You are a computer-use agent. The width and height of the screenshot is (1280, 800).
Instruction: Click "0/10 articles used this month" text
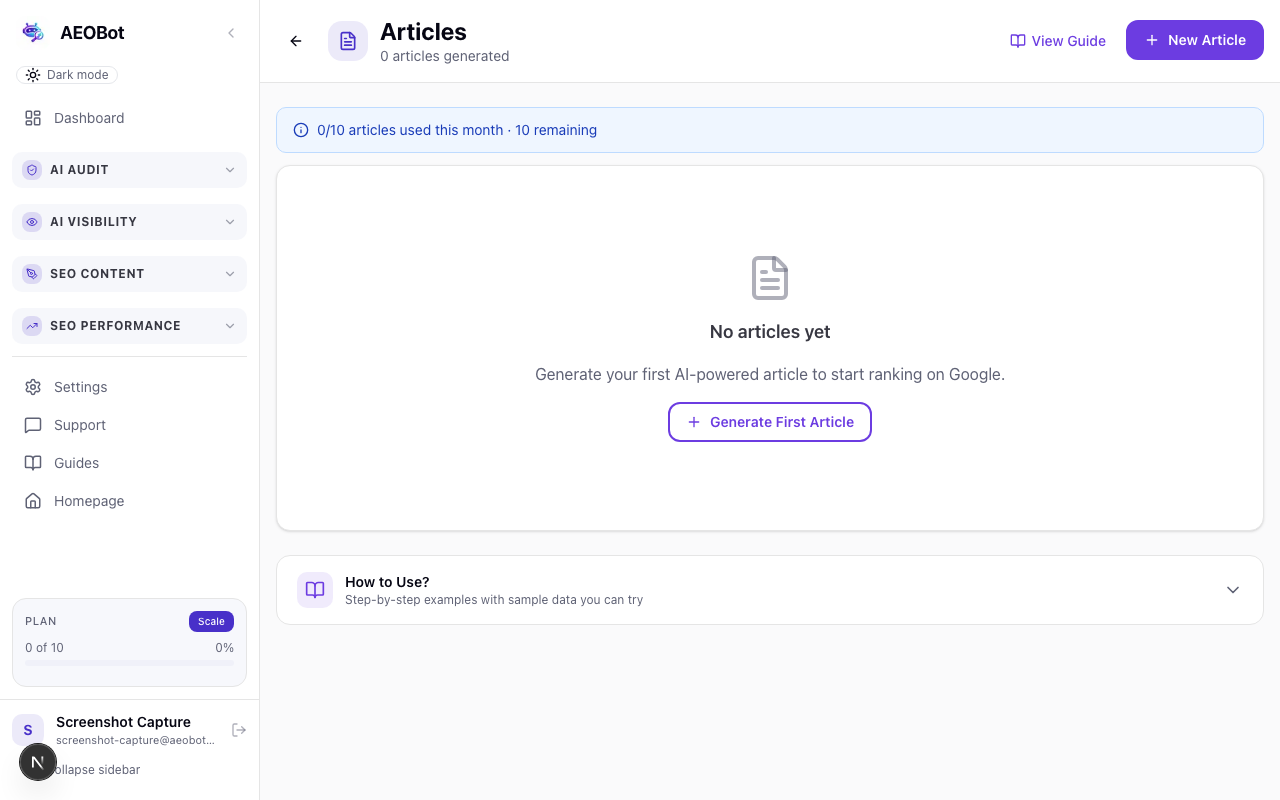pyautogui.click(x=410, y=130)
